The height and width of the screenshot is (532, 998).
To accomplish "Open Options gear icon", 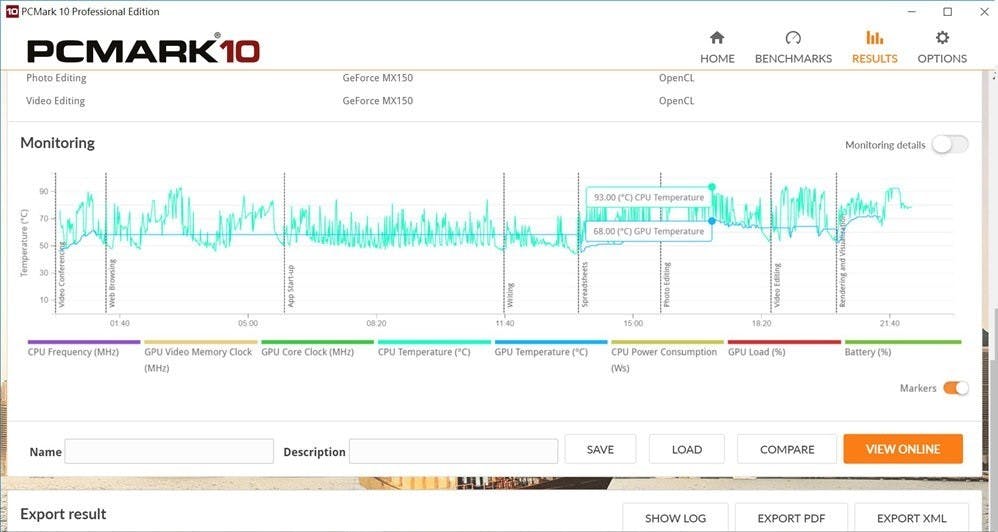I will coord(942,38).
